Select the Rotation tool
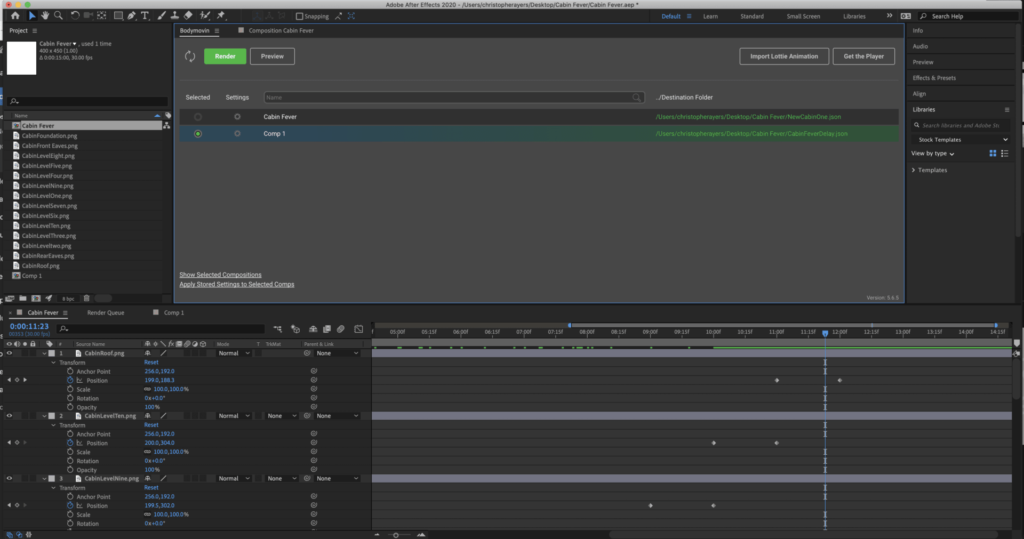Screen dimensions: 1024x539 point(74,16)
